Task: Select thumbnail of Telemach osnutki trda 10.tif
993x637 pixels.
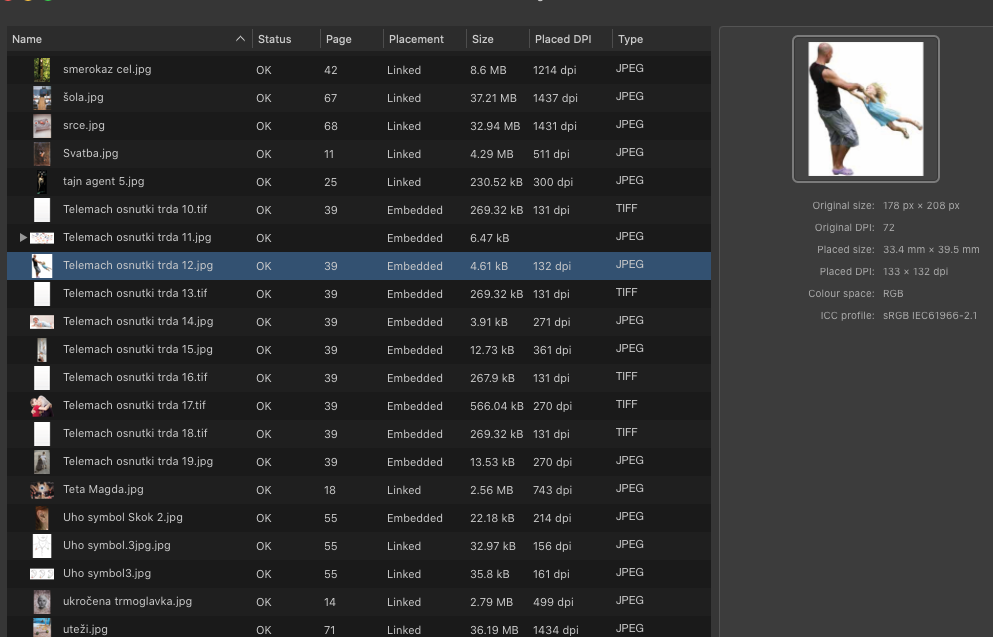Action: pyautogui.click(x=42, y=210)
